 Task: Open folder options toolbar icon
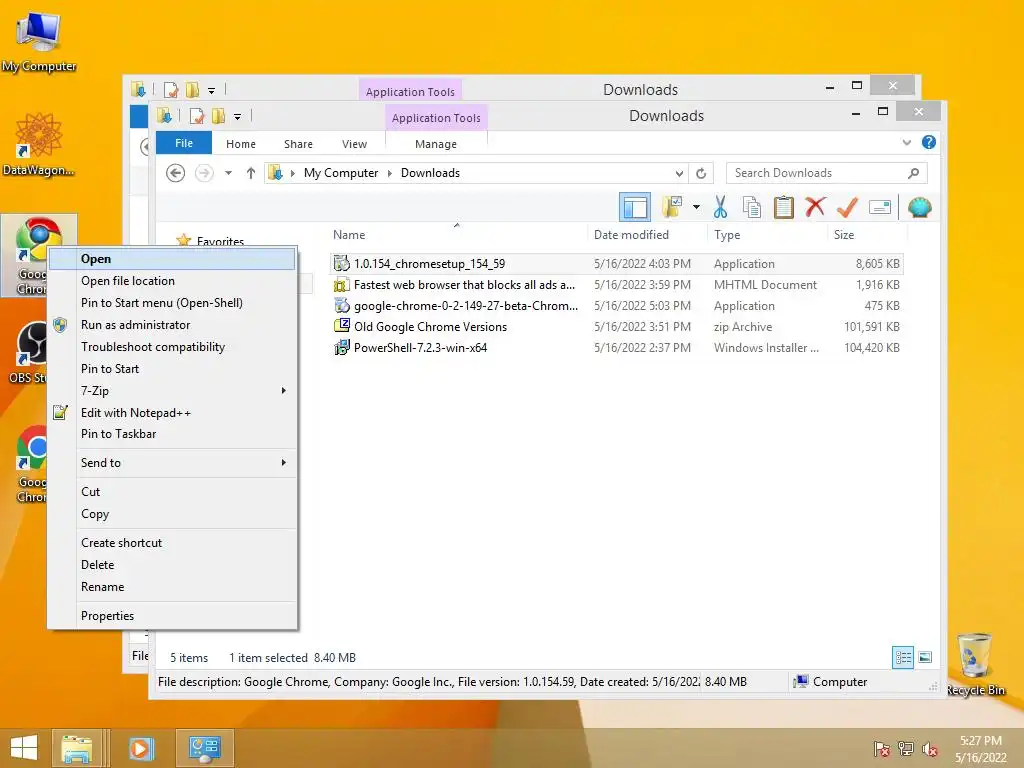[671, 208]
